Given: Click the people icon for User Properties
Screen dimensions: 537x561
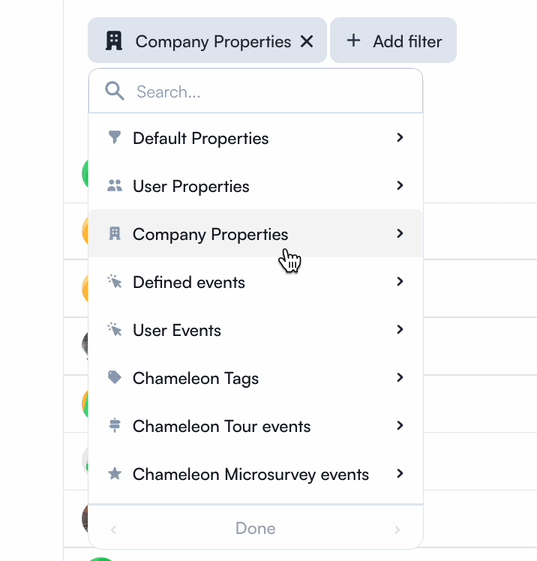Looking at the screenshot, I should pos(114,186).
